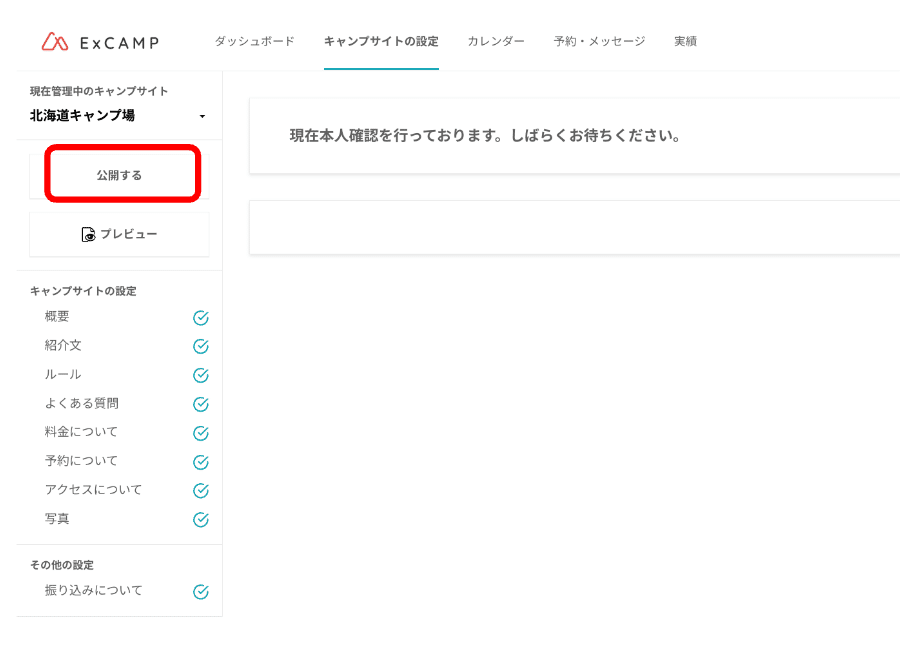The width and height of the screenshot is (900, 658).
Task: Open the 実績 tab
Action: (x=685, y=42)
